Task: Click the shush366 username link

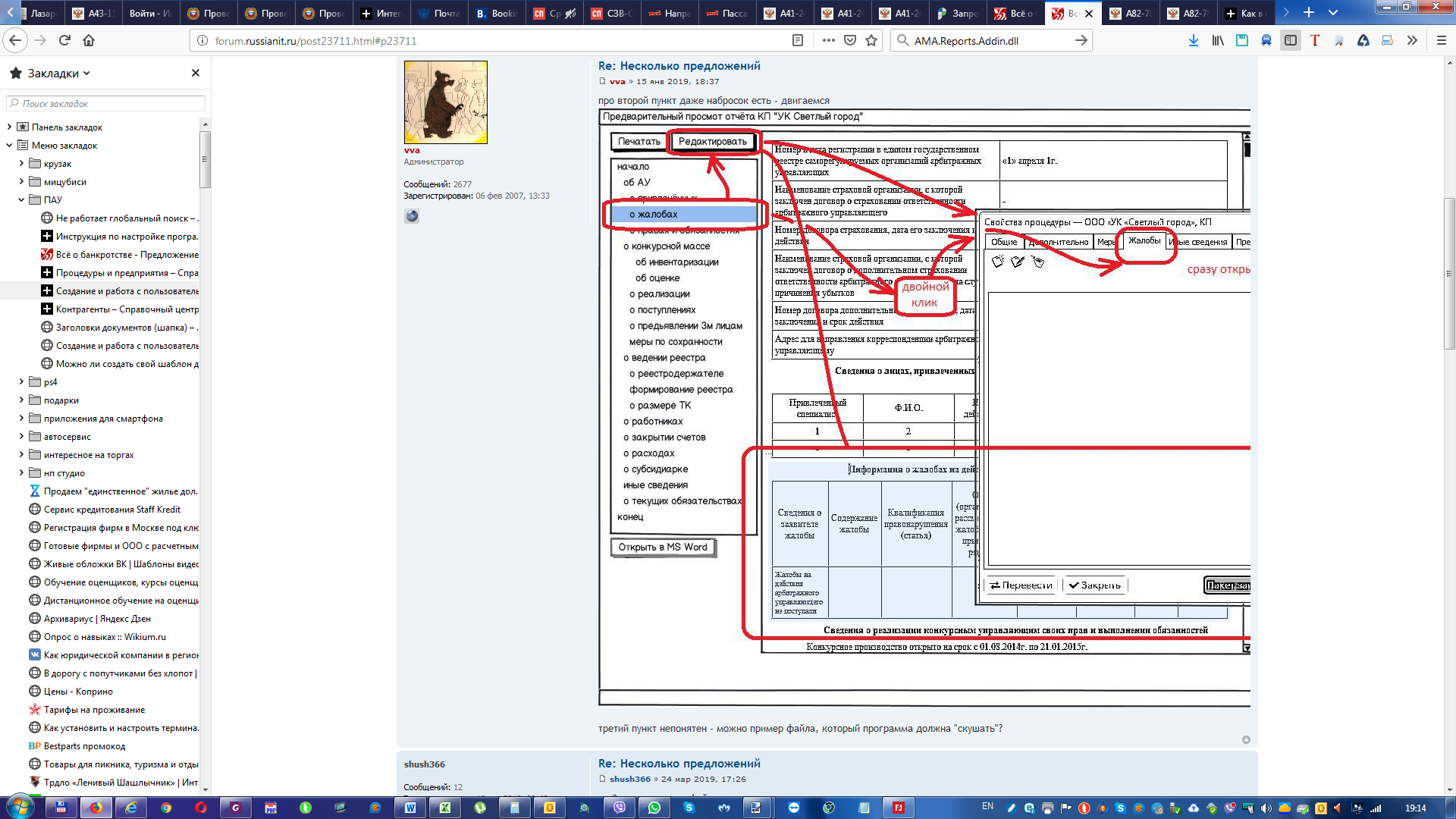Action: pos(629,779)
